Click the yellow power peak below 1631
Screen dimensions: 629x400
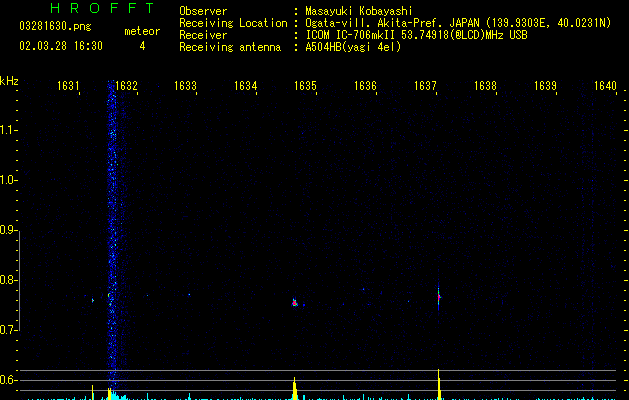tap(93, 392)
